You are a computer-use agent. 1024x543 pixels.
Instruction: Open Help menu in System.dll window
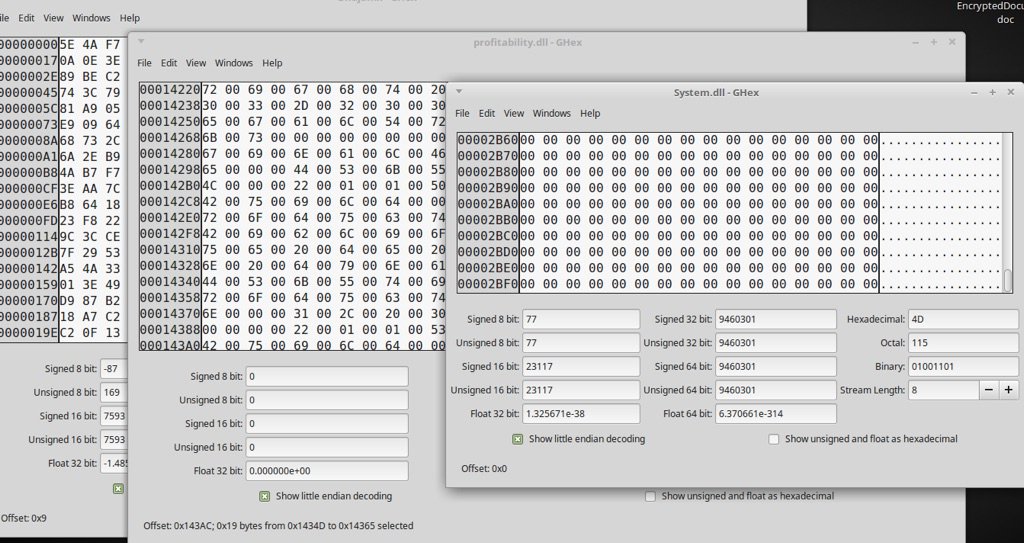tap(590, 113)
